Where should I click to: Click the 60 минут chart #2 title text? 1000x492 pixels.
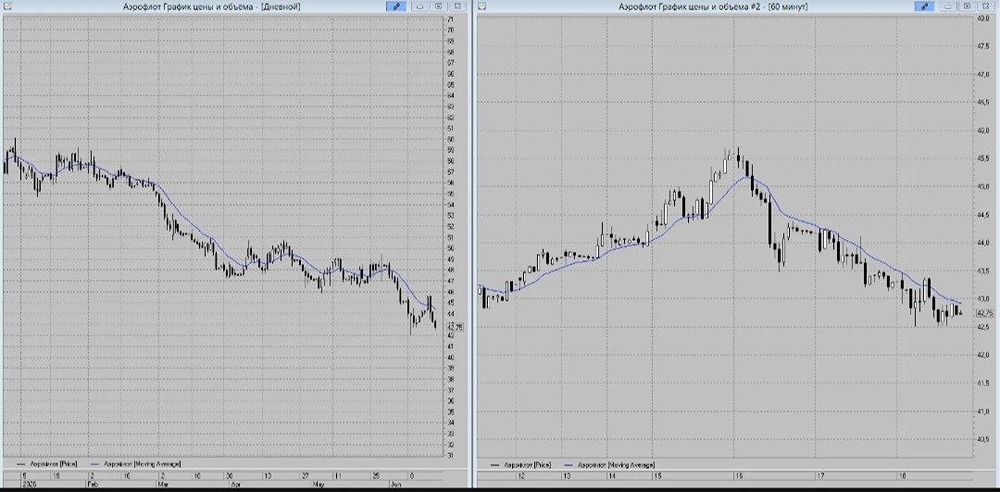(x=714, y=6)
